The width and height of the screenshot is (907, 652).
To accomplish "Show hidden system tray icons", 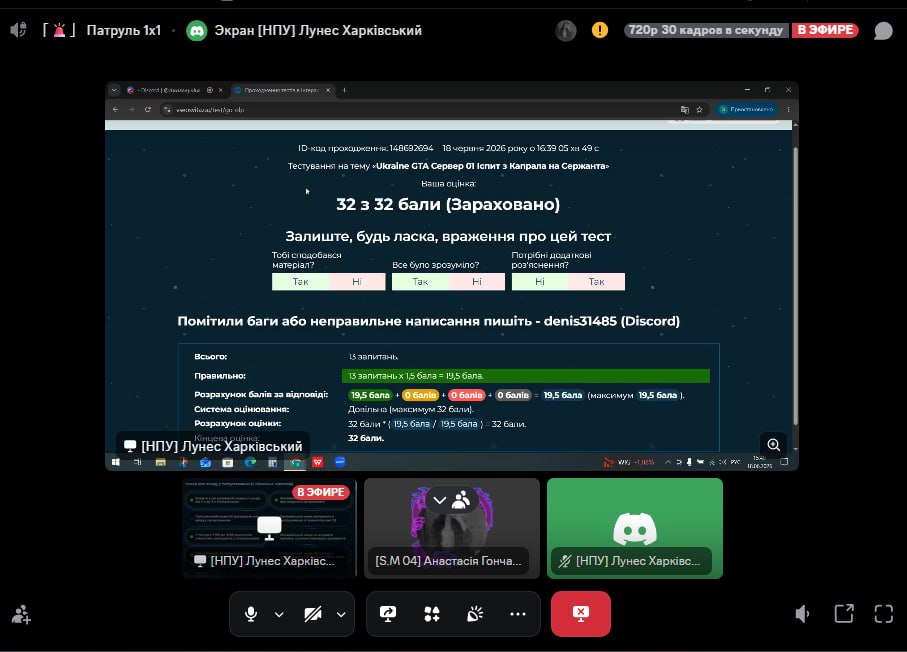I will pos(668,462).
